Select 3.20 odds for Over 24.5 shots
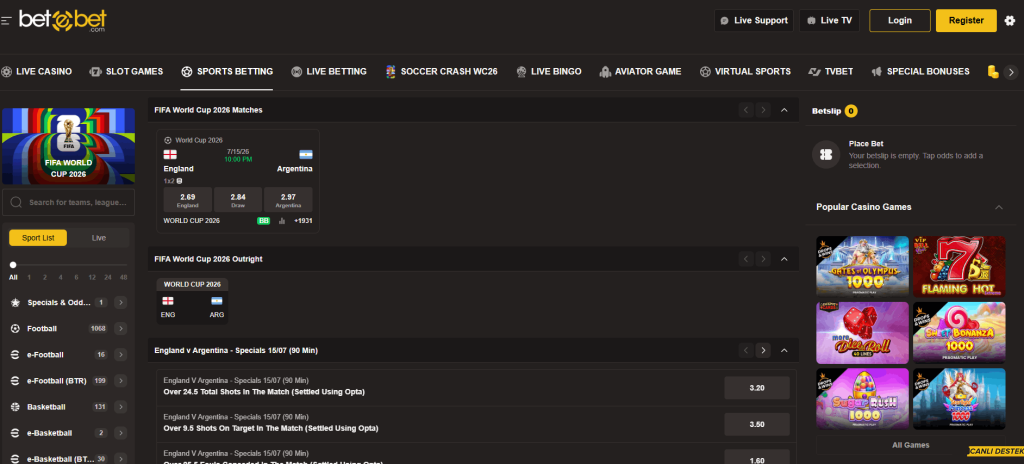The width and height of the screenshot is (1024, 464). (x=757, y=388)
